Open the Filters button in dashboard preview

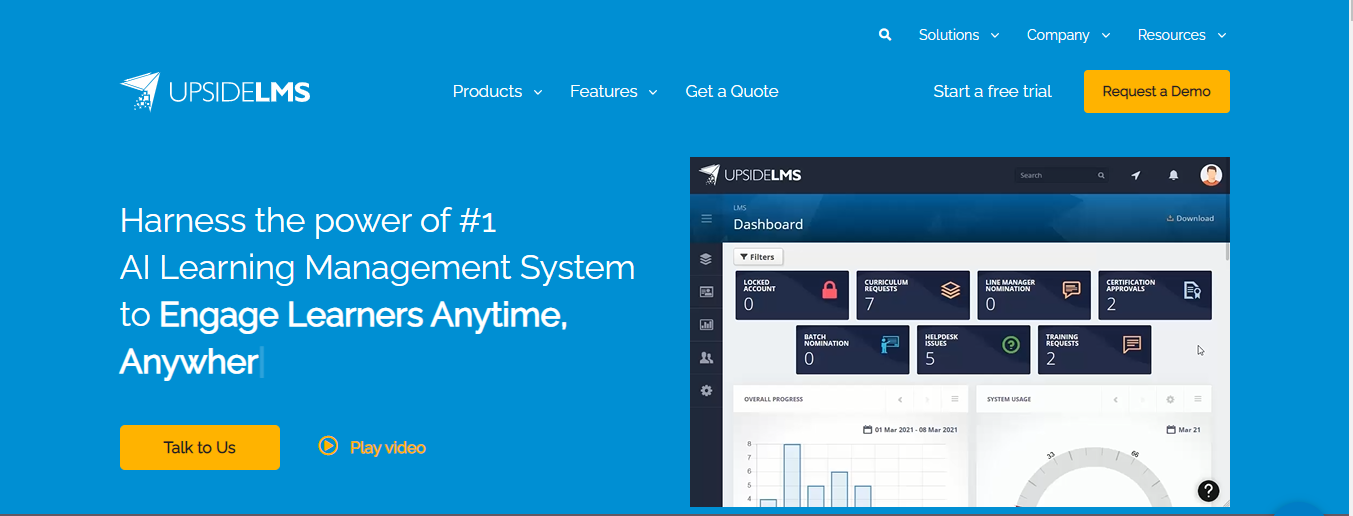pos(758,257)
